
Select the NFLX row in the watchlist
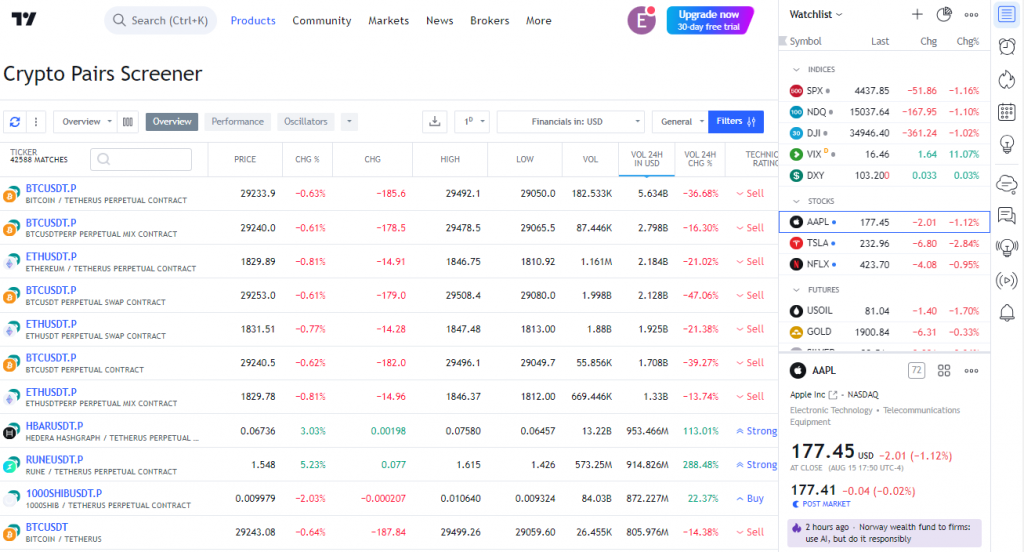(884, 265)
